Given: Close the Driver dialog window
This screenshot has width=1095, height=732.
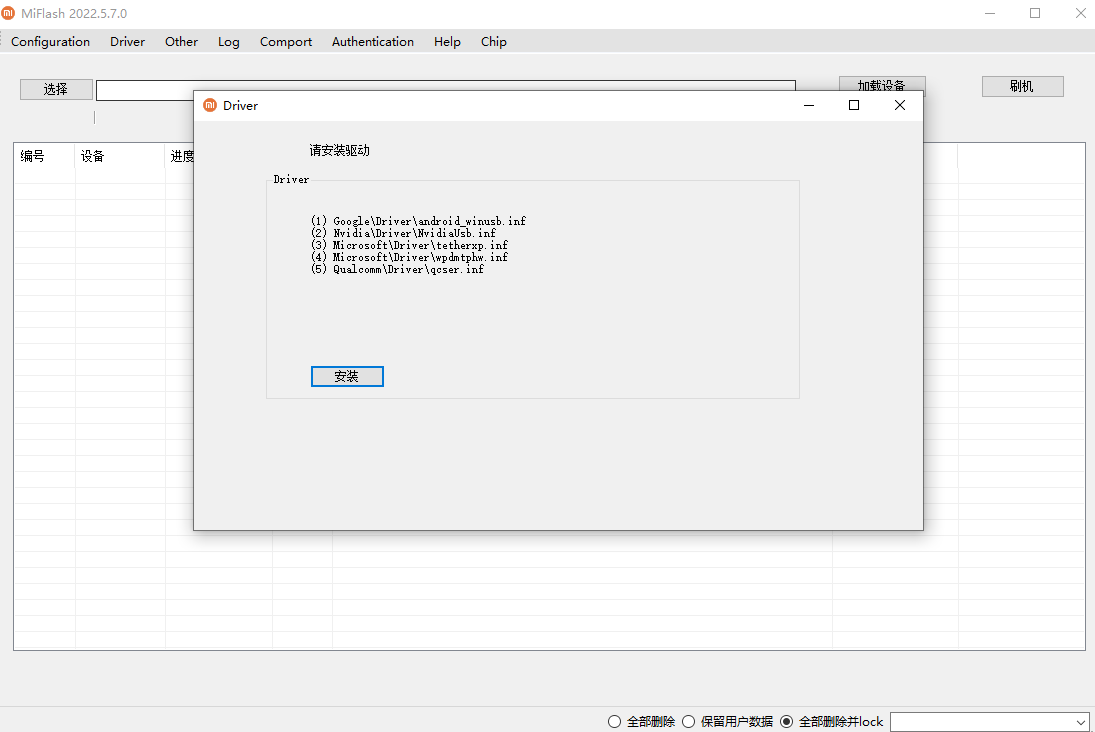Looking at the screenshot, I should point(899,105).
